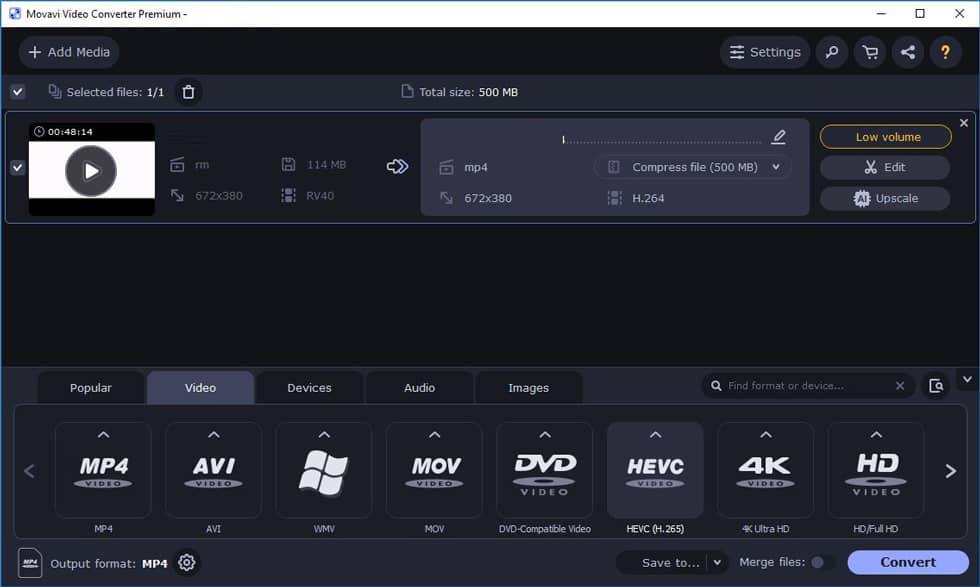Screen dimensions: 980x587
Task: Open the Edit button with scissors
Action: pyautogui.click(x=885, y=167)
